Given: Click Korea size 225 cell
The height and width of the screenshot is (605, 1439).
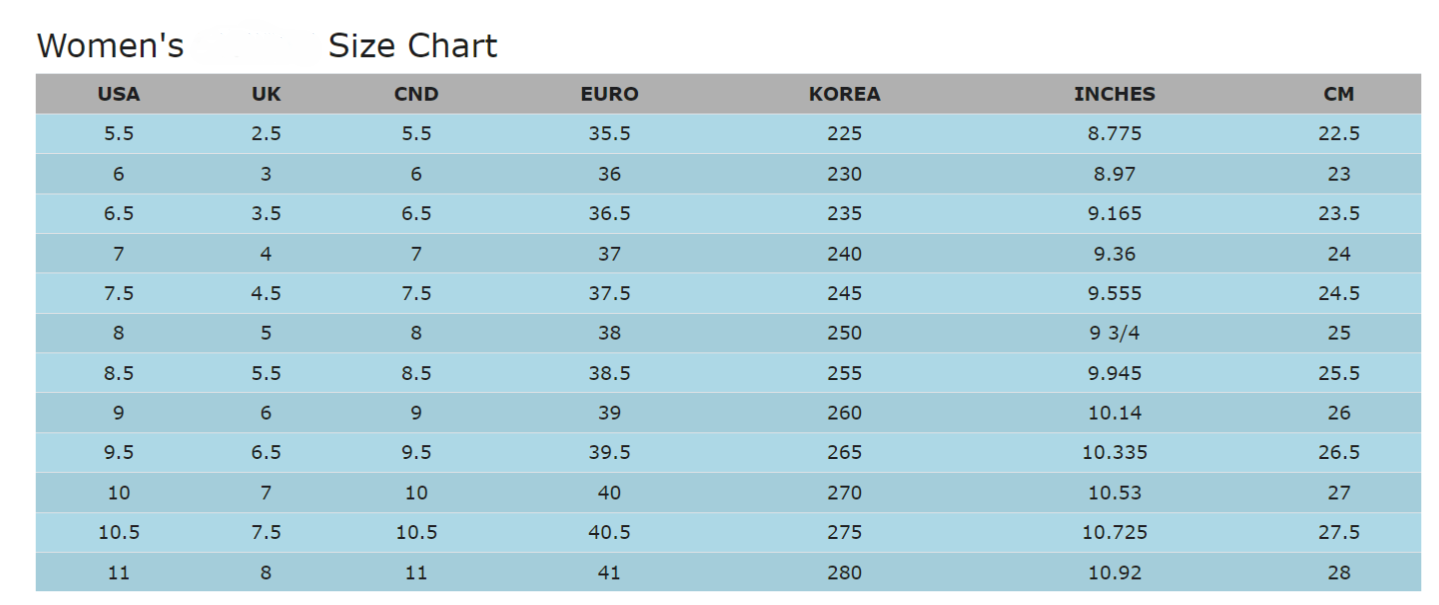Looking at the screenshot, I should point(844,134).
